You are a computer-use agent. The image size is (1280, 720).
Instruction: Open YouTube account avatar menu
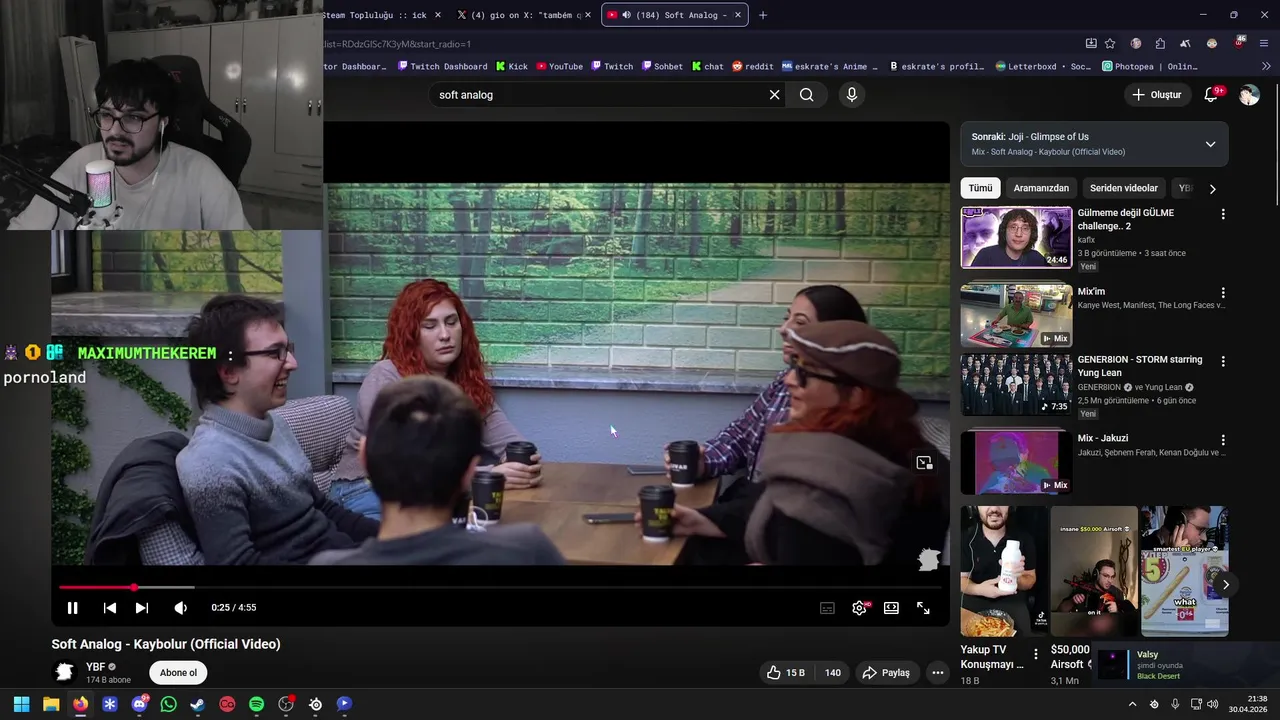point(1249,95)
